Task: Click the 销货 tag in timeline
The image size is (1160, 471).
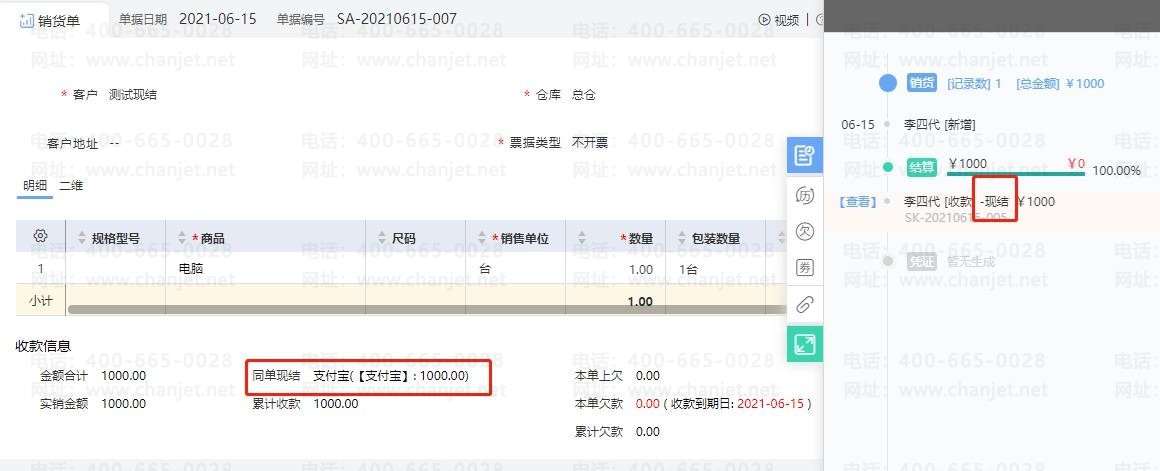Action: point(922,83)
